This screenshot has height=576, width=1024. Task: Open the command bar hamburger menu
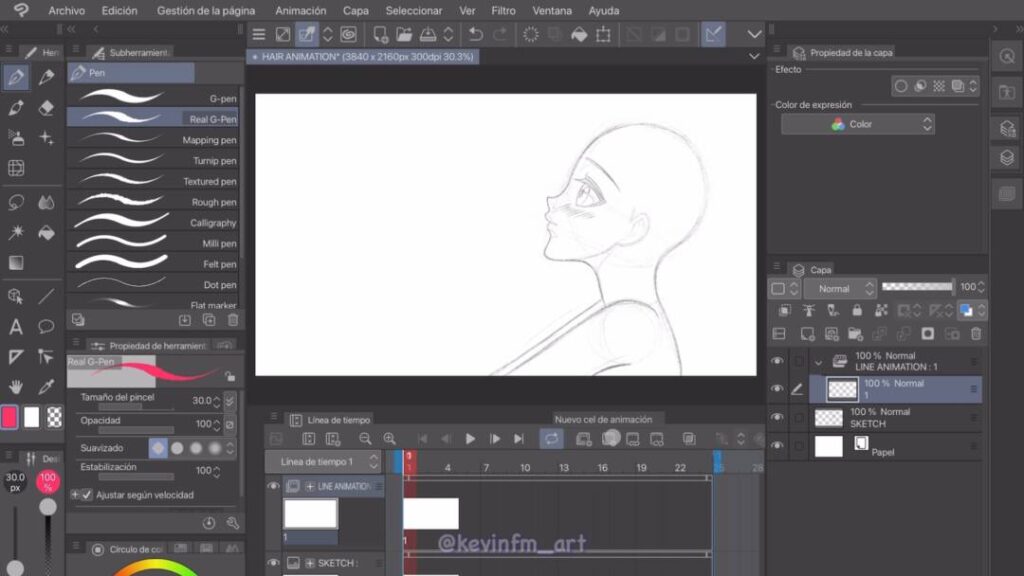pyautogui.click(x=259, y=34)
